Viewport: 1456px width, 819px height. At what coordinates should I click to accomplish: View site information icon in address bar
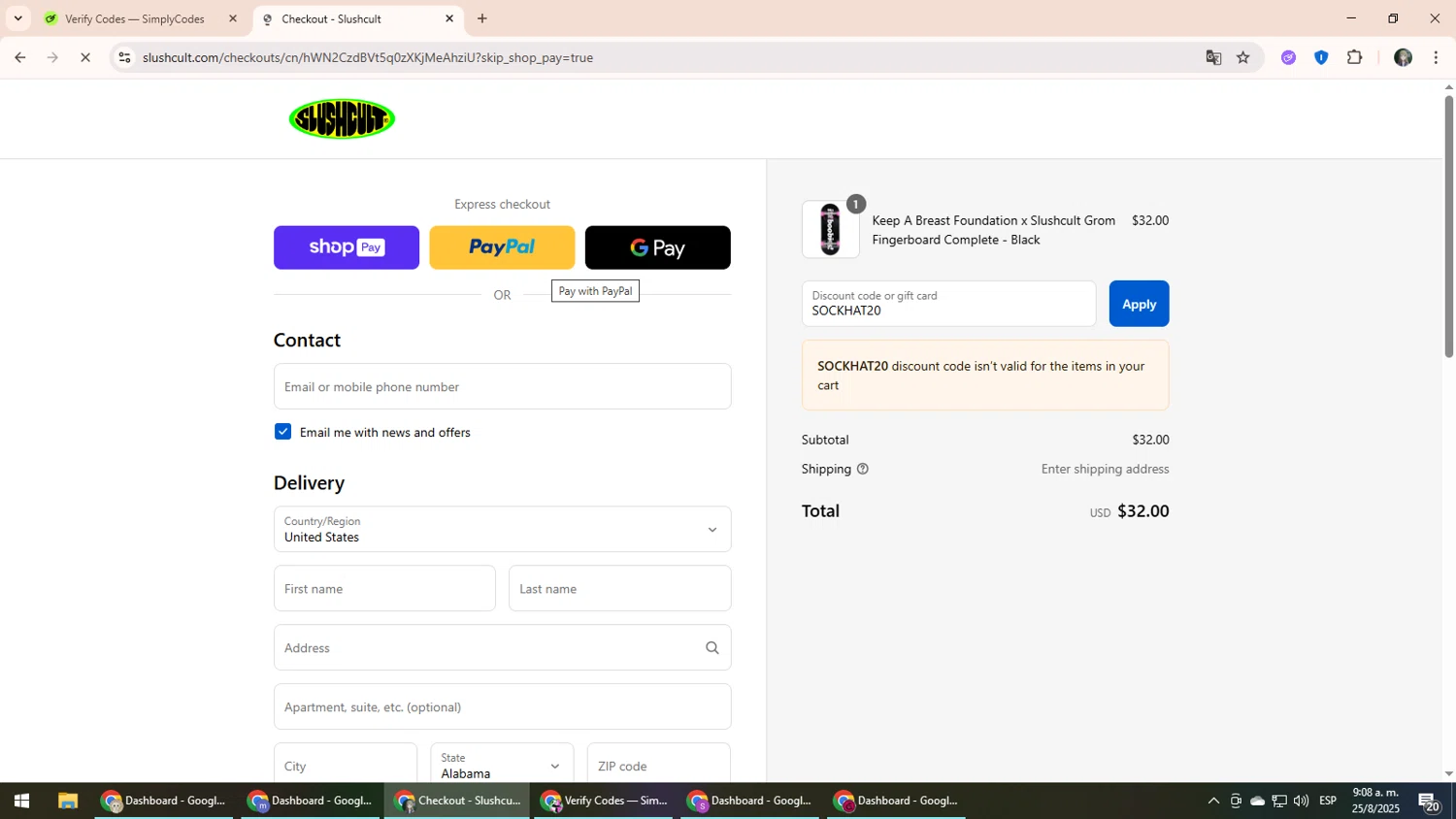(124, 57)
